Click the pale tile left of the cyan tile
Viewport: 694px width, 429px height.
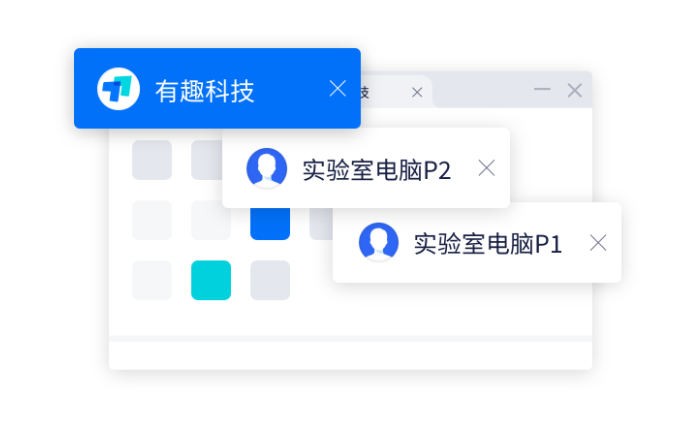pyautogui.click(x=152, y=280)
